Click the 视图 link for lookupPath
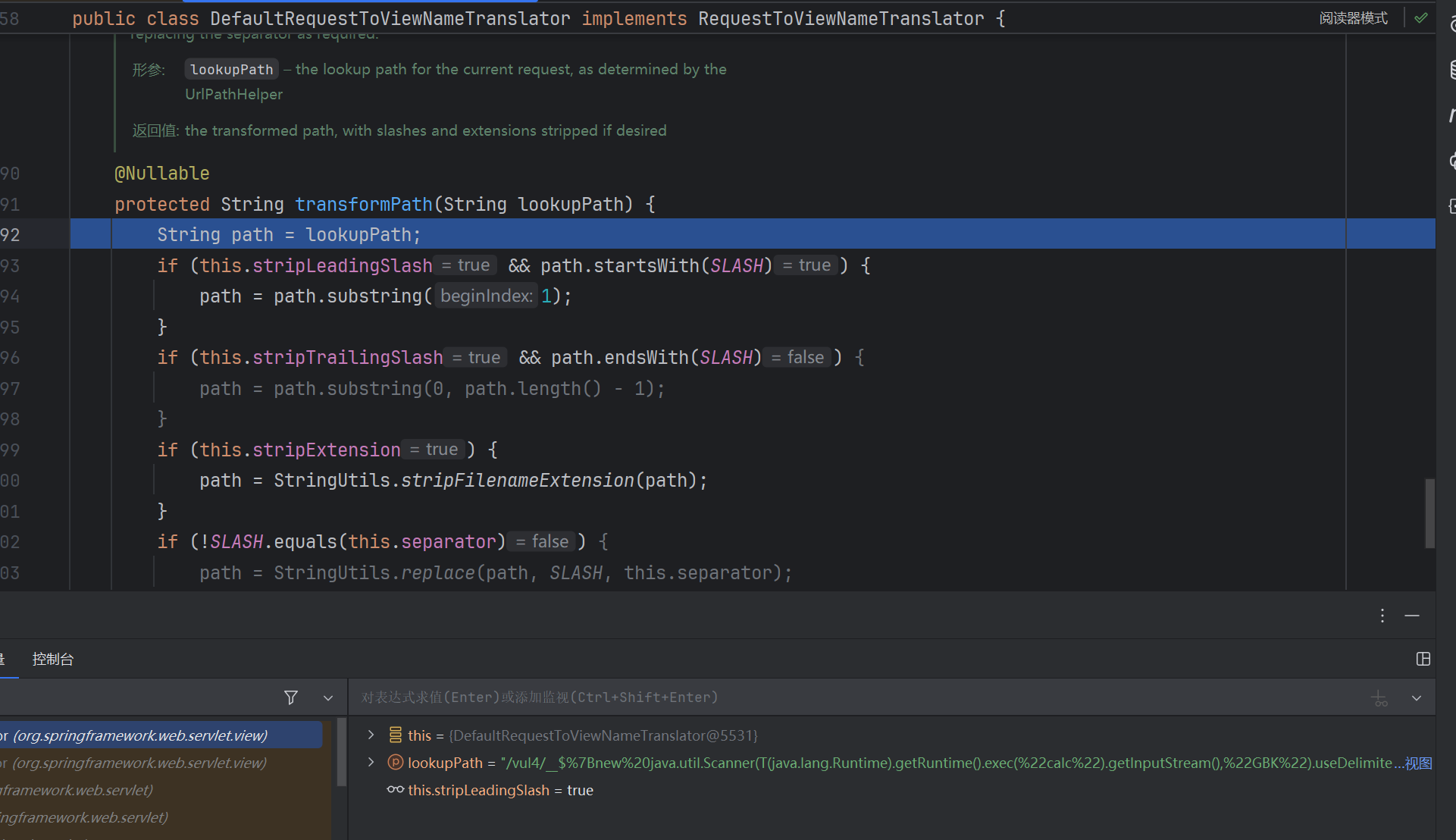 click(1418, 763)
